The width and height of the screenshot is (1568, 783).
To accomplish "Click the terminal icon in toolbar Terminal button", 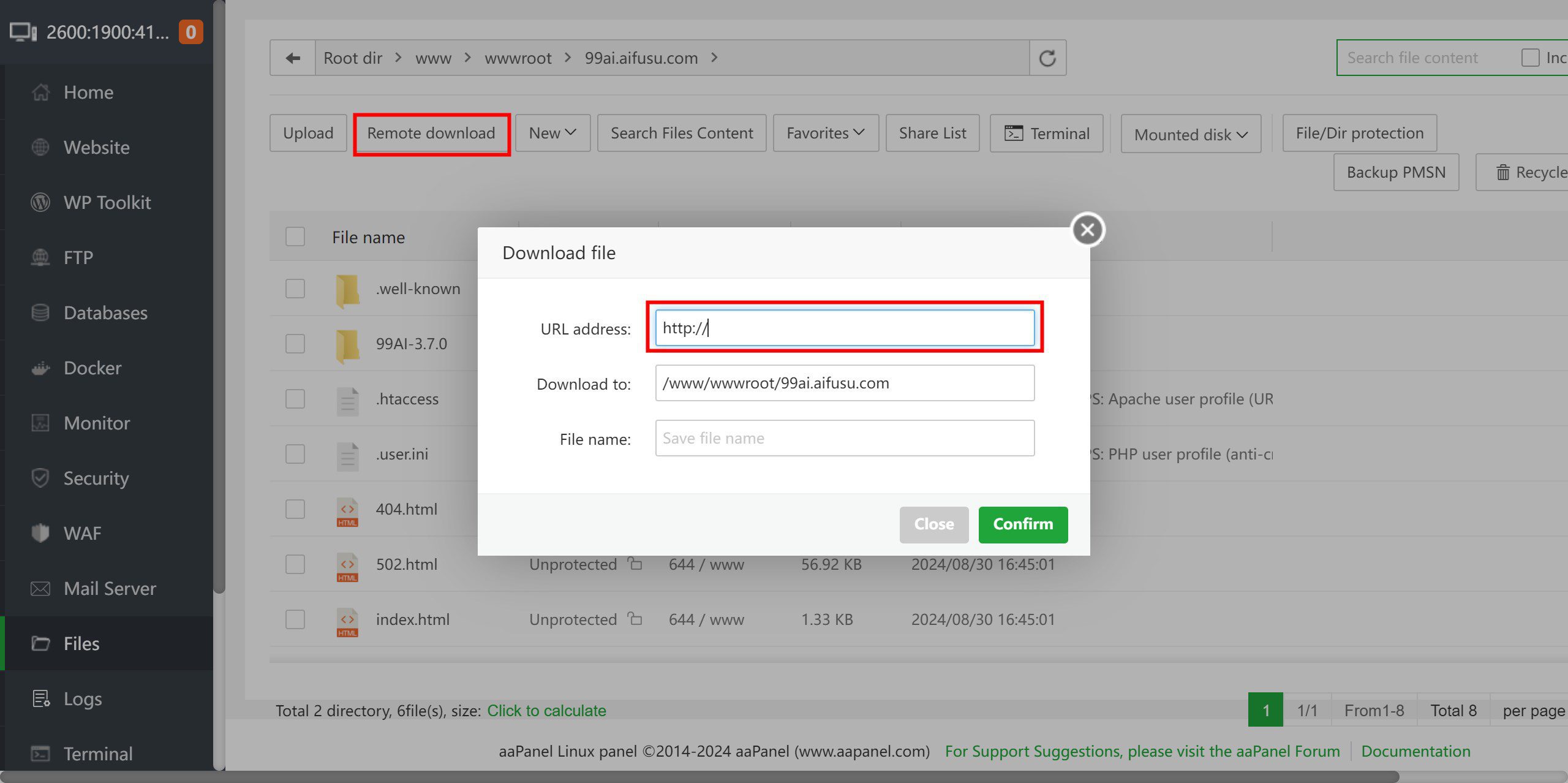I will click(x=1014, y=133).
